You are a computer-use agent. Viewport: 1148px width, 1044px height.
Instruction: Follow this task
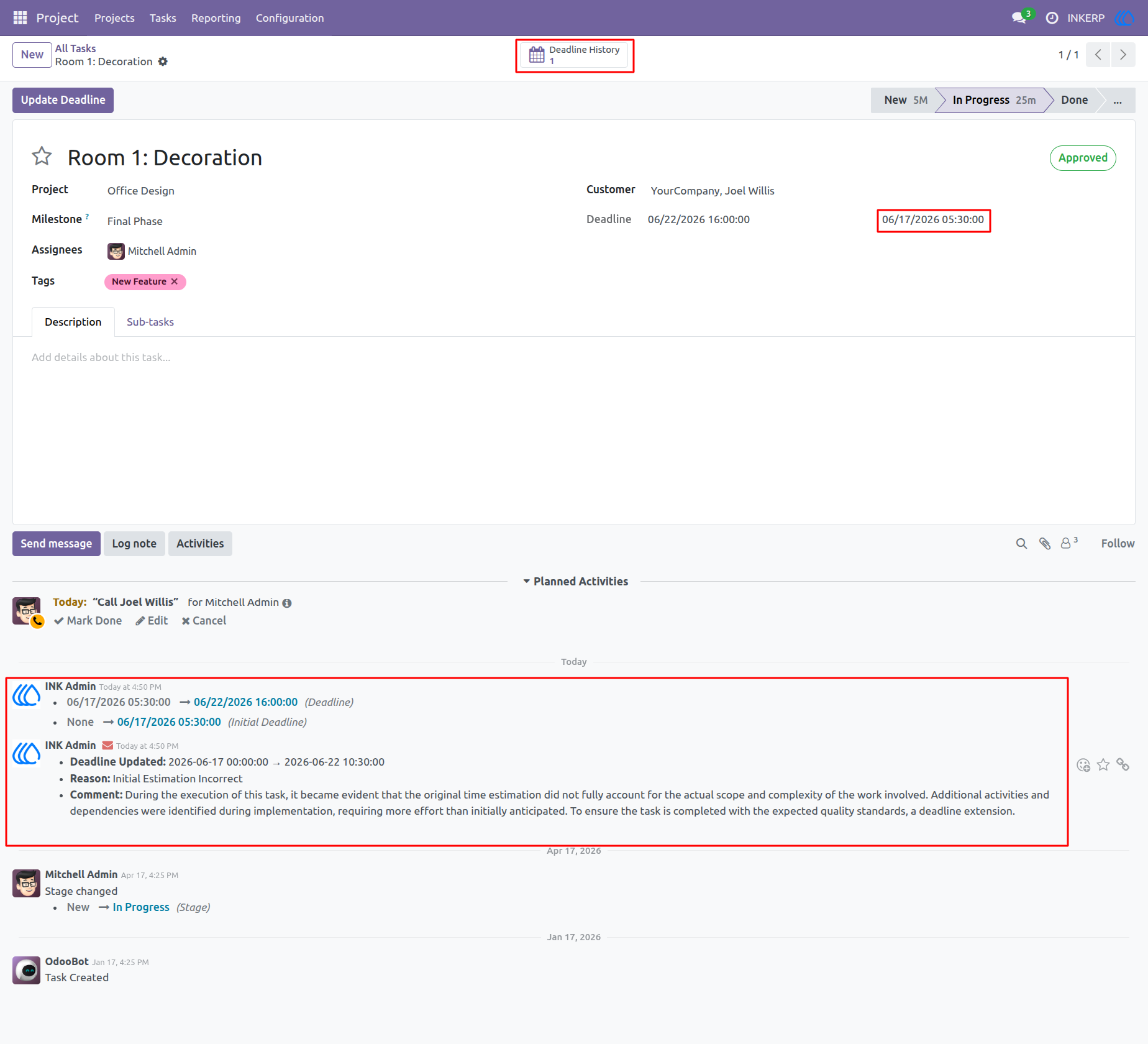click(1118, 544)
